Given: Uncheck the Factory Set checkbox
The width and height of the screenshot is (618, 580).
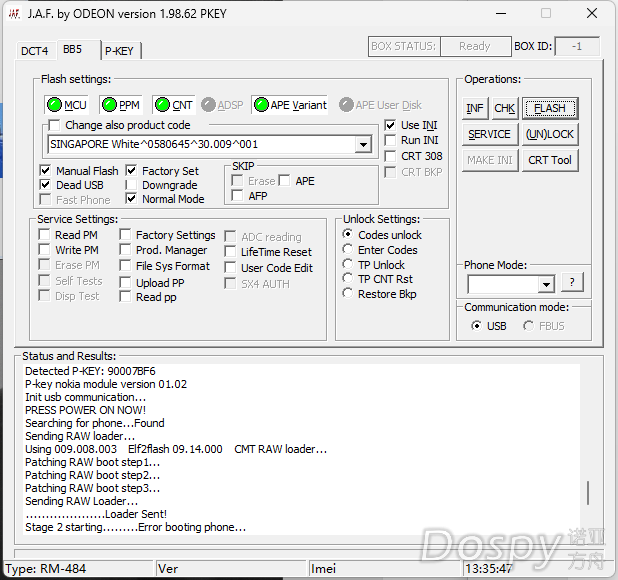Looking at the screenshot, I should click(x=131, y=171).
